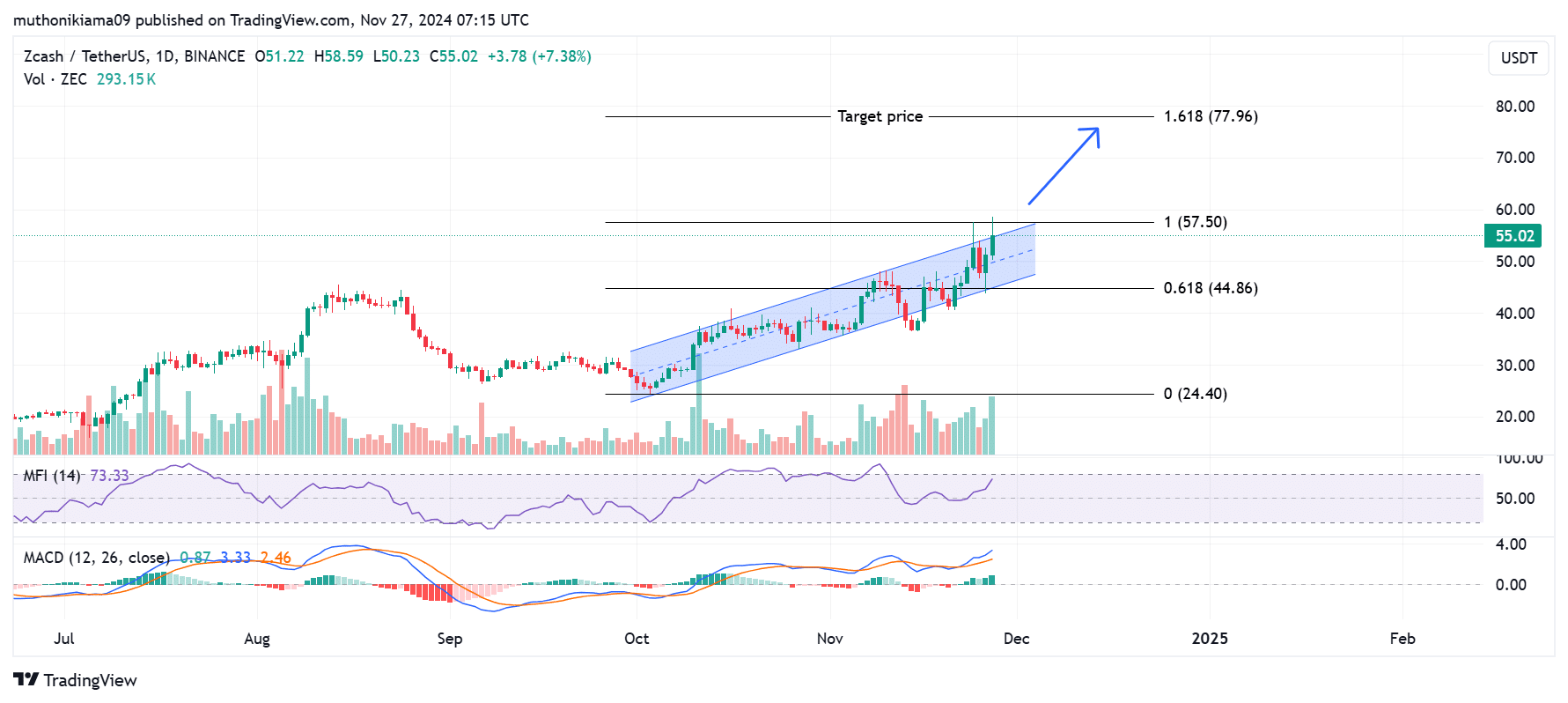Click the 40.00 price axis label
The height and width of the screenshot is (703, 1568).
[1515, 314]
